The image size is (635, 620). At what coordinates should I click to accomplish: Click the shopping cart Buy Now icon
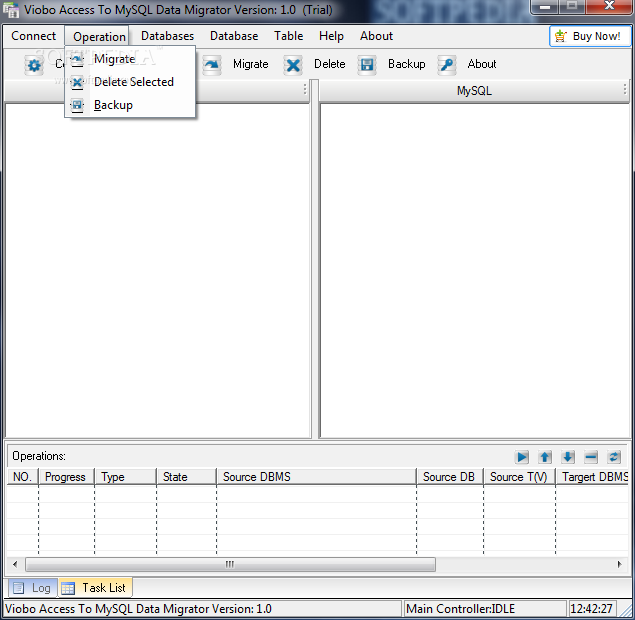(x=560, y=36)
